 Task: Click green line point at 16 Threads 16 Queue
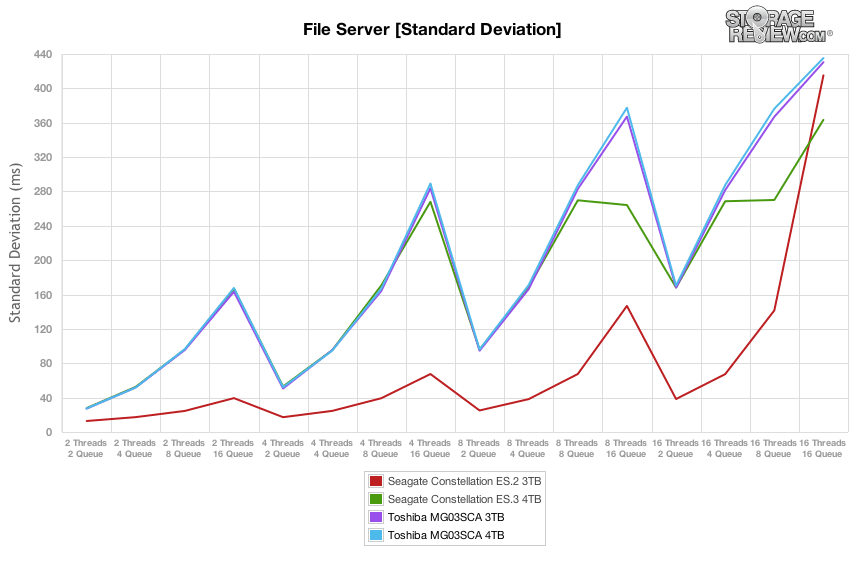coord(823,120)
